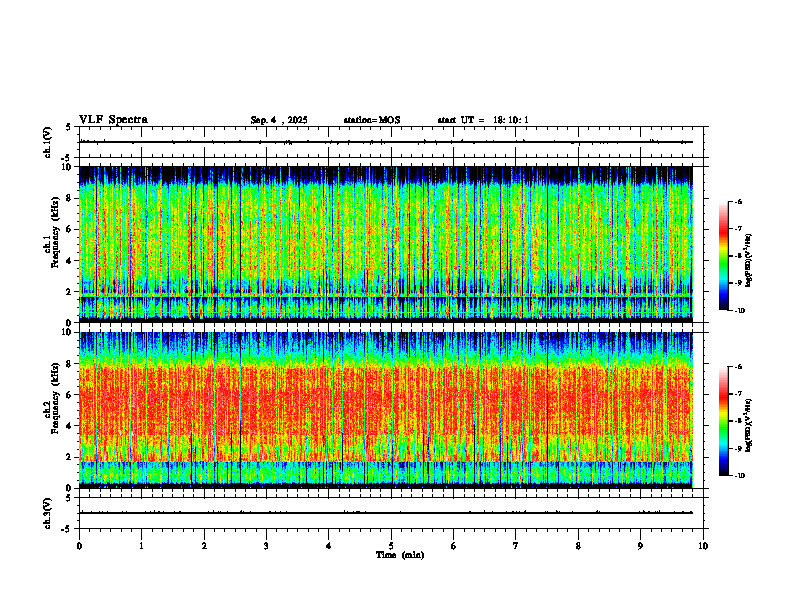792x612 pixels.
Task: Click the "-5" tick on ch.3(V) axis
Action: [x=68, y=529]
